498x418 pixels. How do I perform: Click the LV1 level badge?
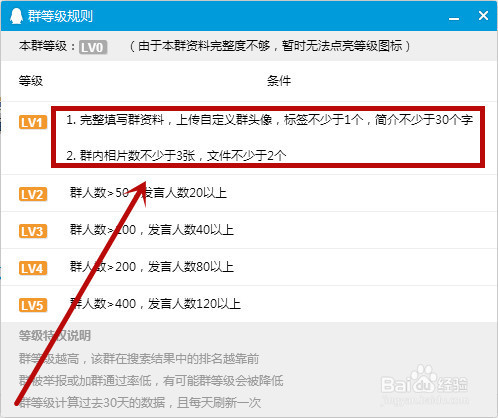[x=33, y=122]
